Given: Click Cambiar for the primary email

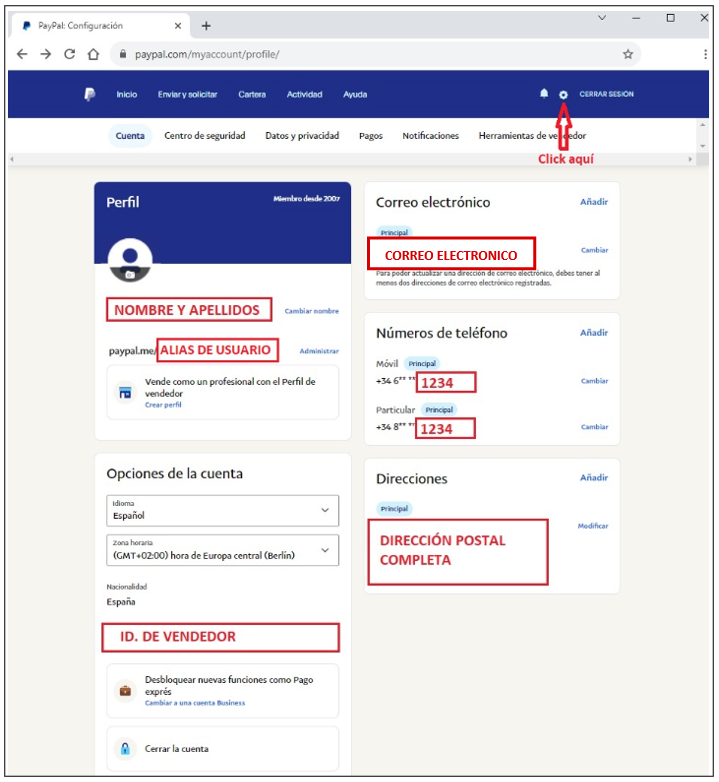Looking at the screenshot, I should 594,250.
